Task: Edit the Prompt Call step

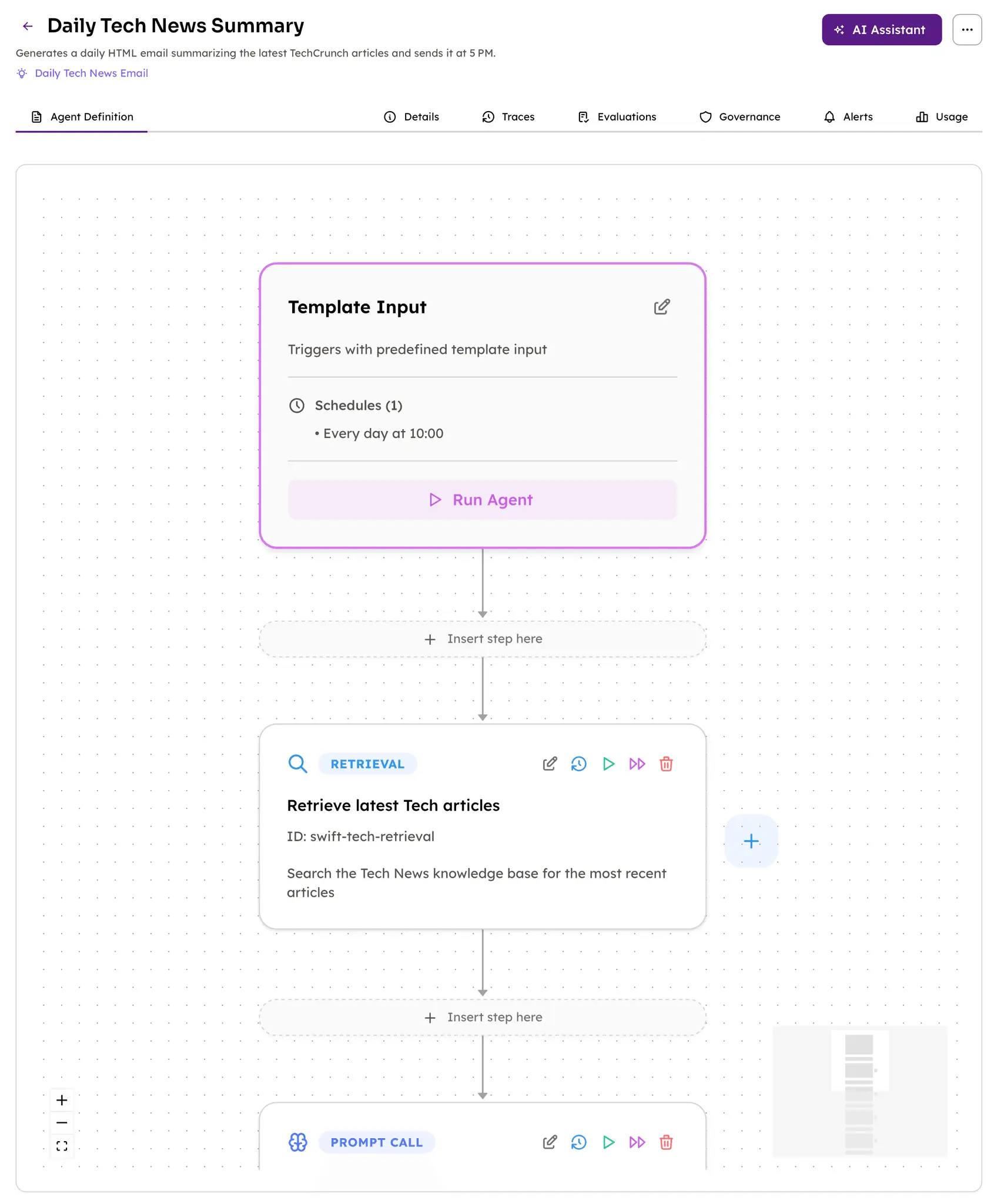Action: [550, 1142]
